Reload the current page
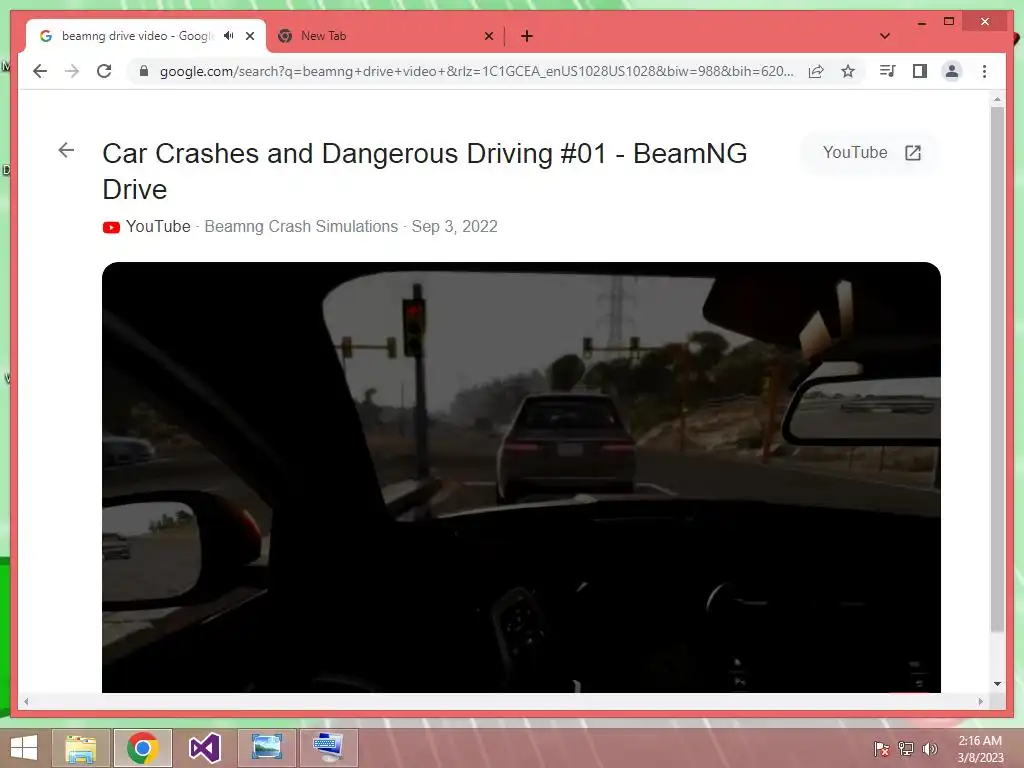The image size is (1024, 768). (104, 71)
